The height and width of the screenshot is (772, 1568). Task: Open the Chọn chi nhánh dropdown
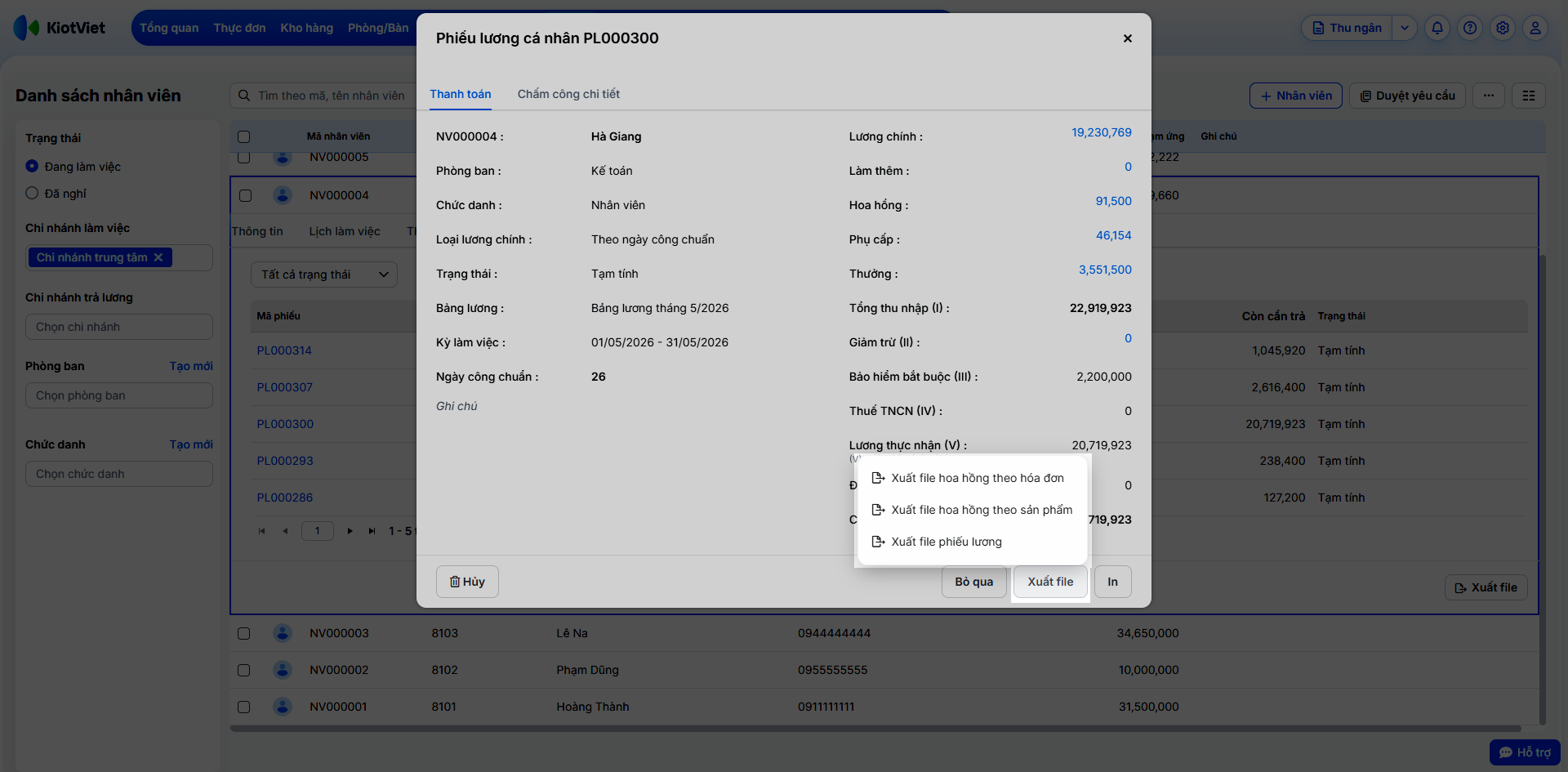pyautogui.click(x=119, y=327)
